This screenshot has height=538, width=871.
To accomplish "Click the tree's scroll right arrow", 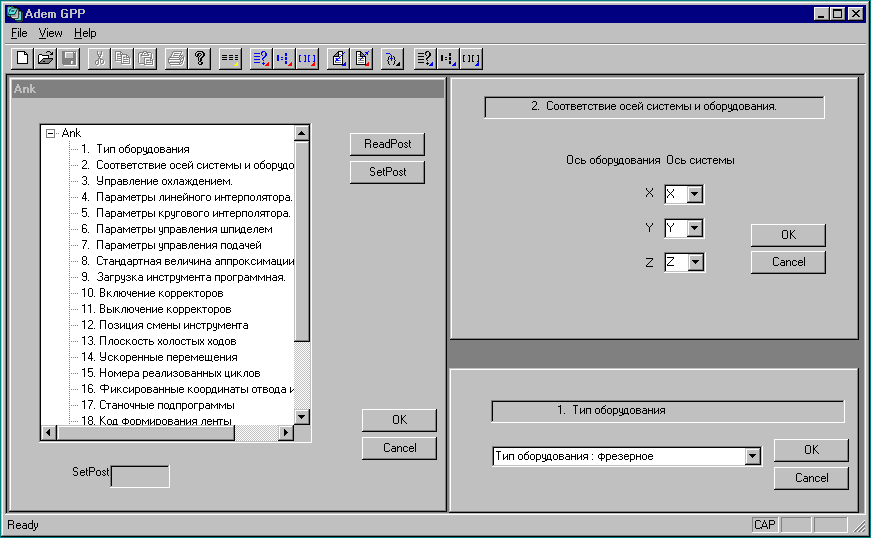I will tap(286, 433).
